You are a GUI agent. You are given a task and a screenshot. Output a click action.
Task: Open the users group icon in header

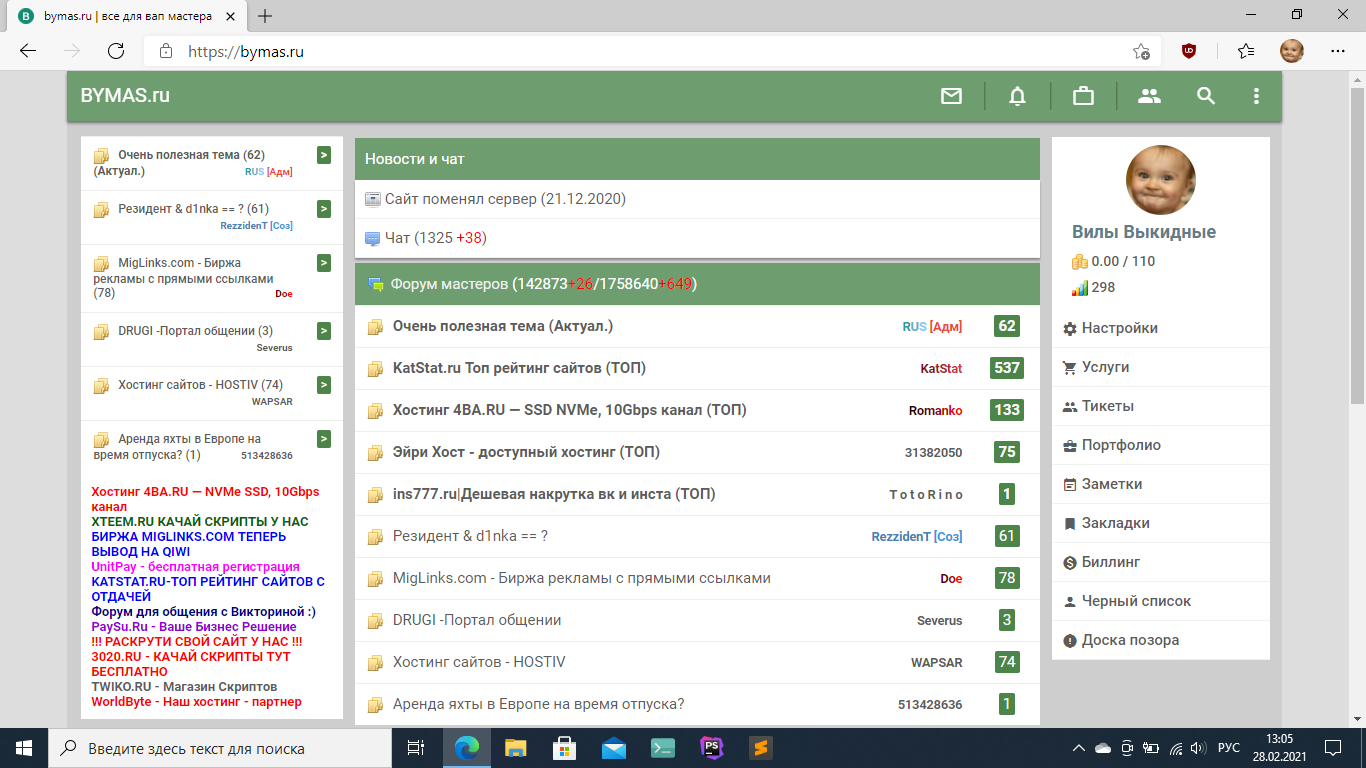1150,96
